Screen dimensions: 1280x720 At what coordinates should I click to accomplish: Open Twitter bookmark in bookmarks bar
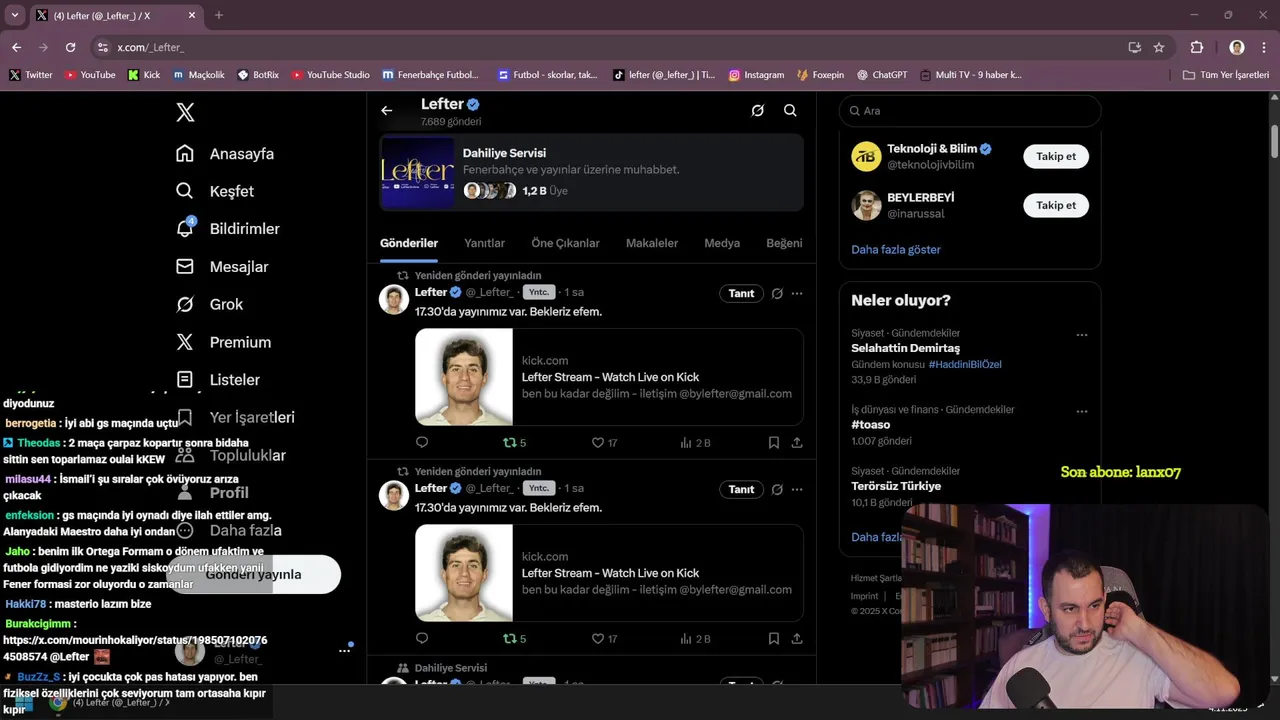coord(31,74)
